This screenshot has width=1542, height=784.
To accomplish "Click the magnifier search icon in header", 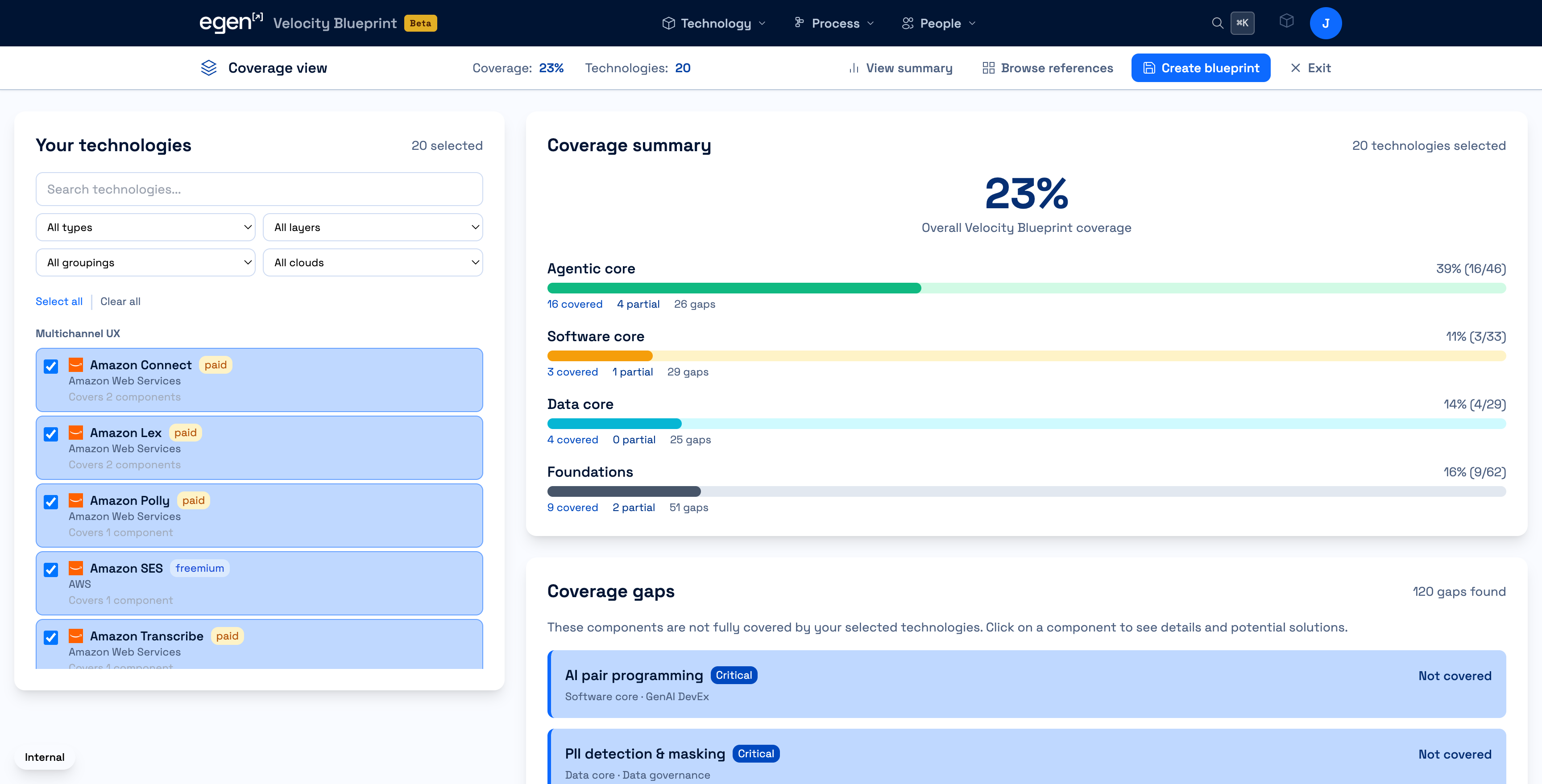I will click(x=1217, y=23).
